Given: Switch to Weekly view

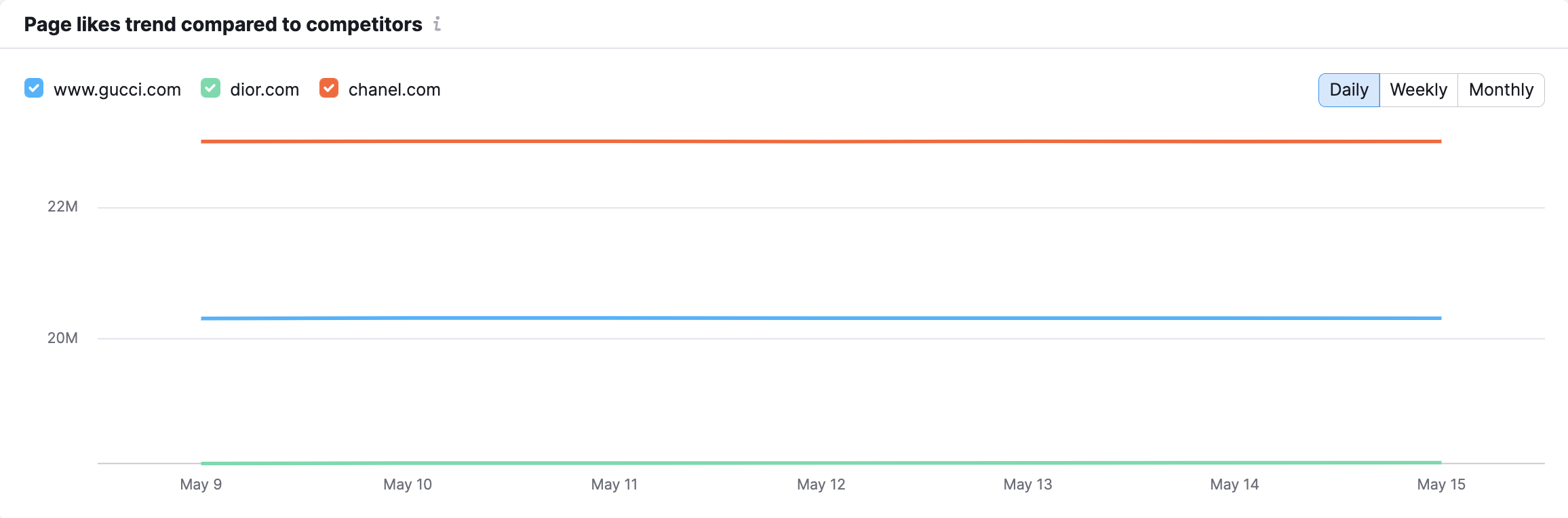Looking at the screenshot, I should (x=1418, y=90).
